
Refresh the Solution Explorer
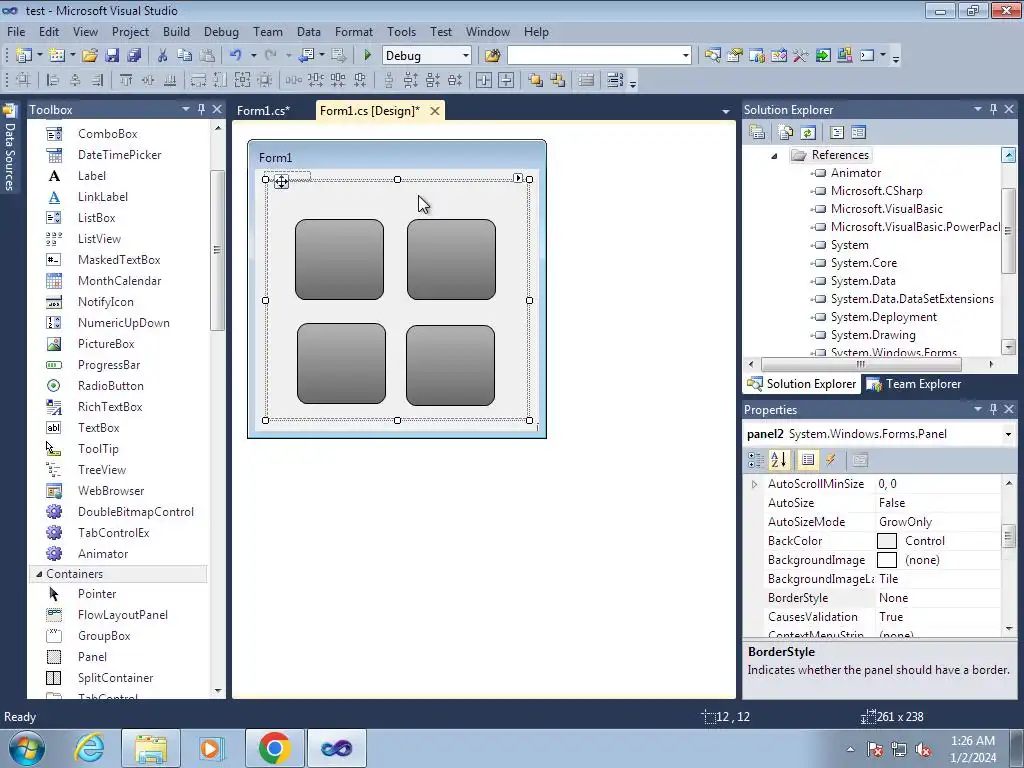(x=808, y=133)
